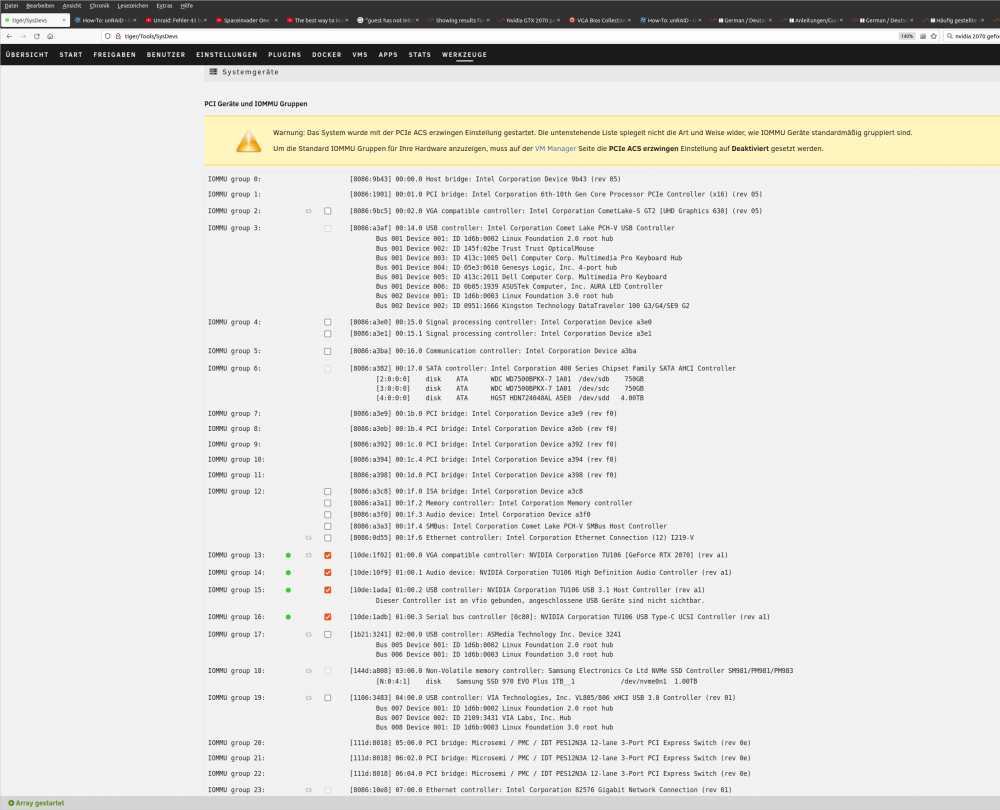The width and height of the screenshot is (1000, 810).
Task: Check the Intel Audio device a3f0 checkbox
Action: point(328,515)
